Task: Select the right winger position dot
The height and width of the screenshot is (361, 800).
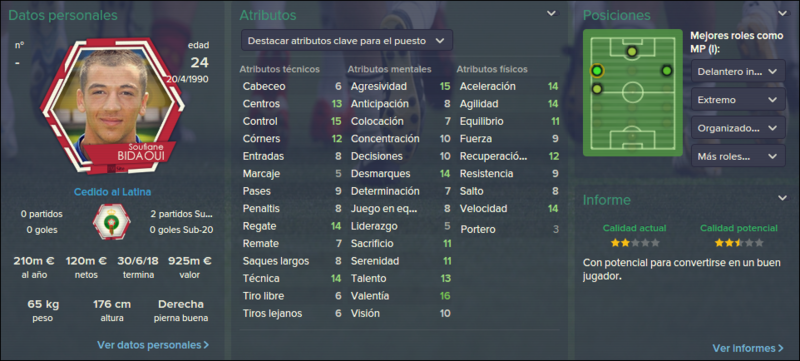Action: tap(667, 70)
